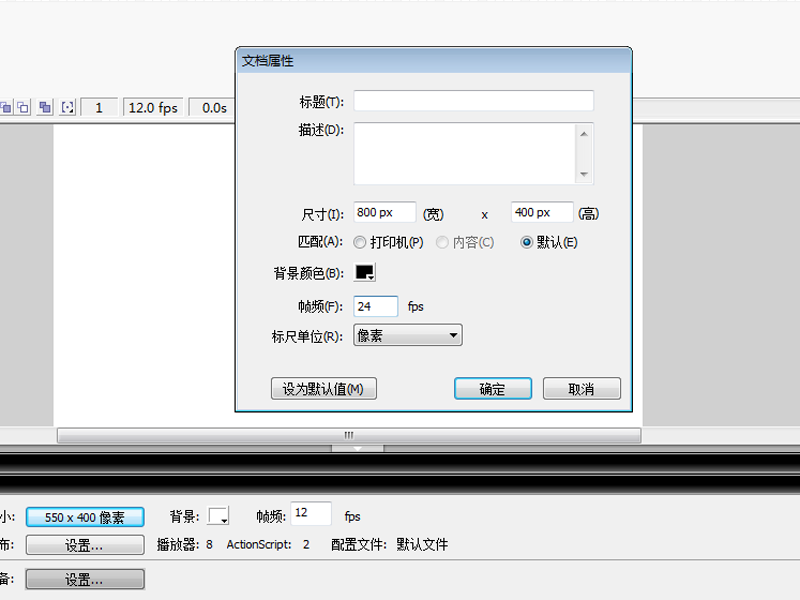Click the 标题(T) text field
The height and width of the screenshot is (600, 800).
click(473, 101)
